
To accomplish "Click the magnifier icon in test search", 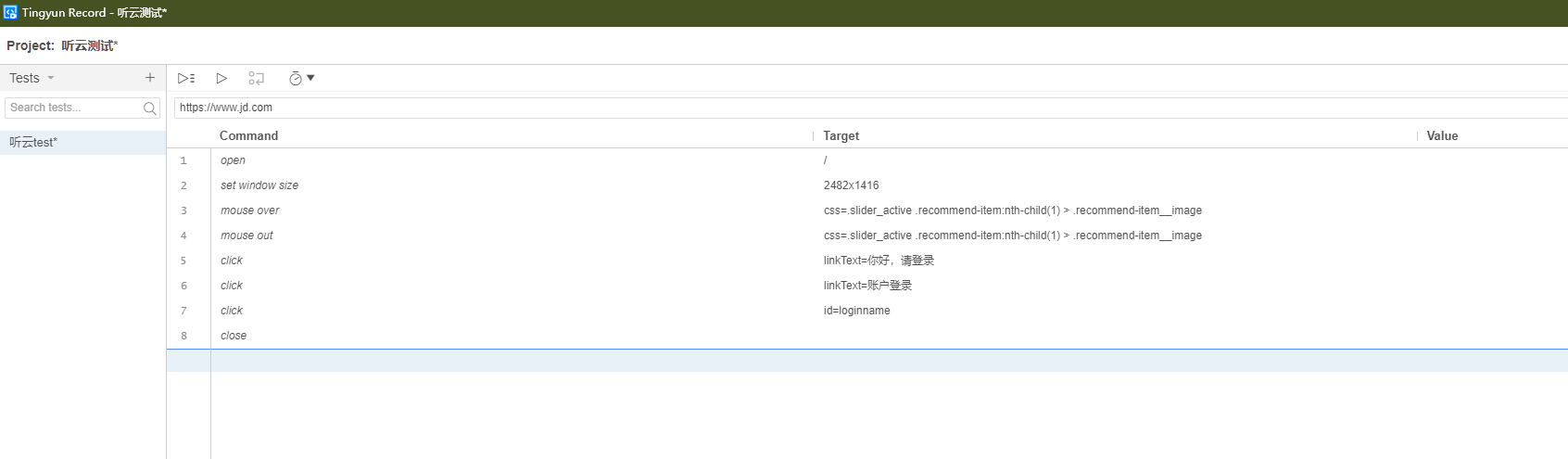I will (x=150, y=108).
